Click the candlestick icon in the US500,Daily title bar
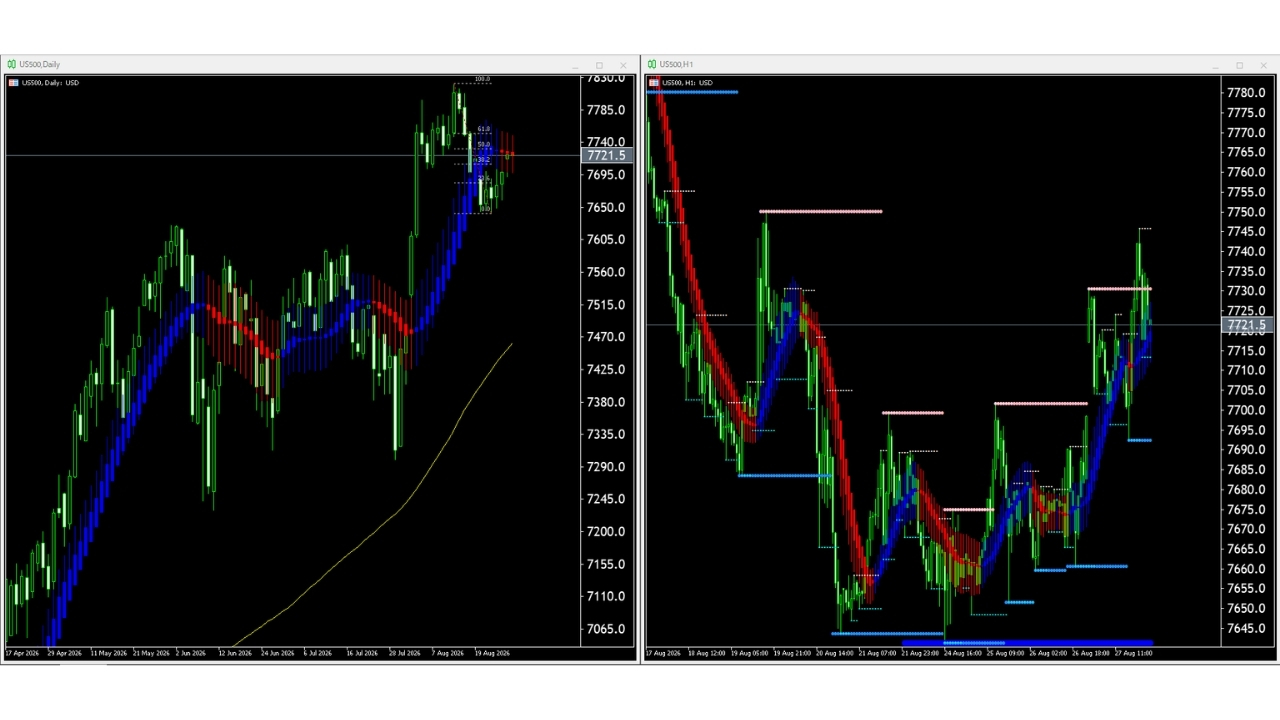 (11, 65)
